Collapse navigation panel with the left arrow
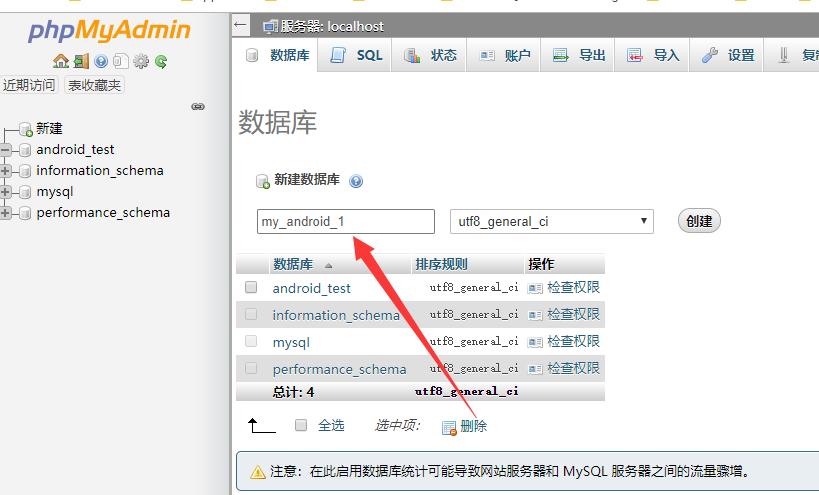 240,25
